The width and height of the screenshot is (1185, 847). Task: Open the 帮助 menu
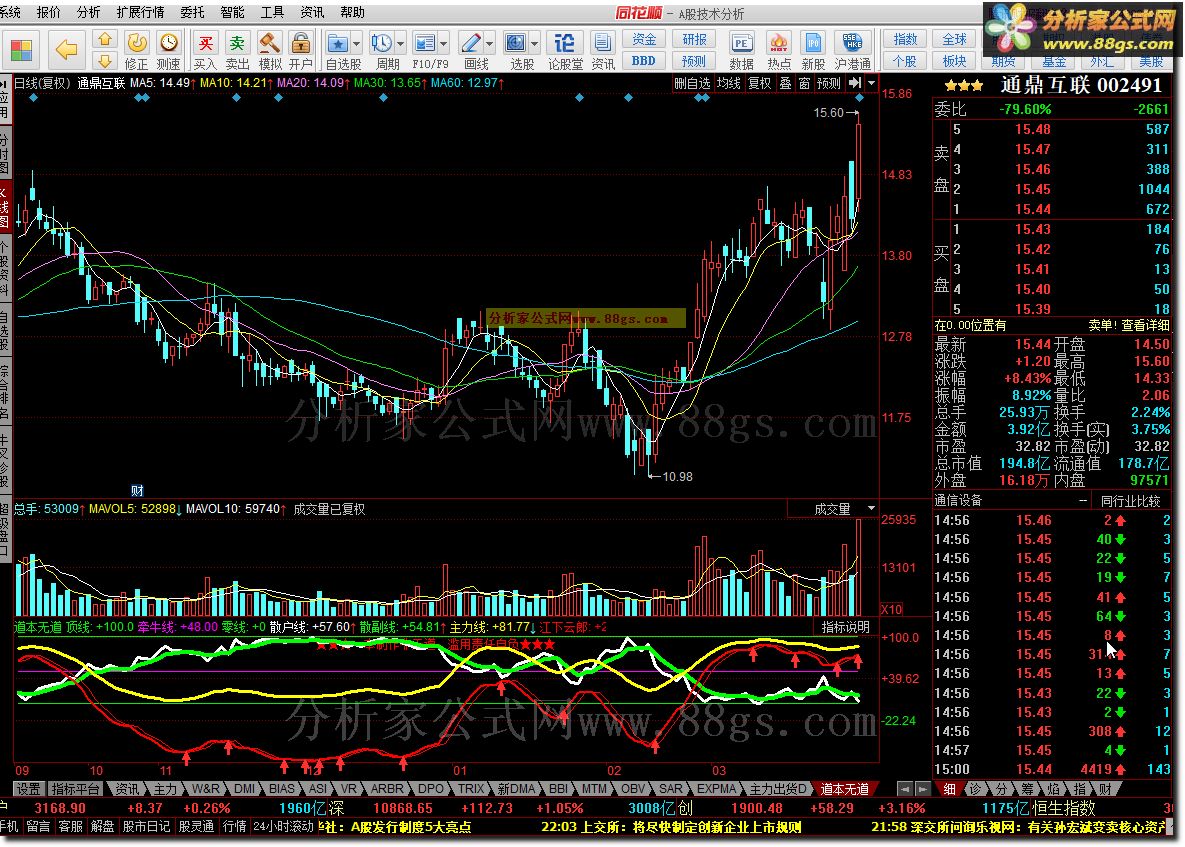(352, 12)
